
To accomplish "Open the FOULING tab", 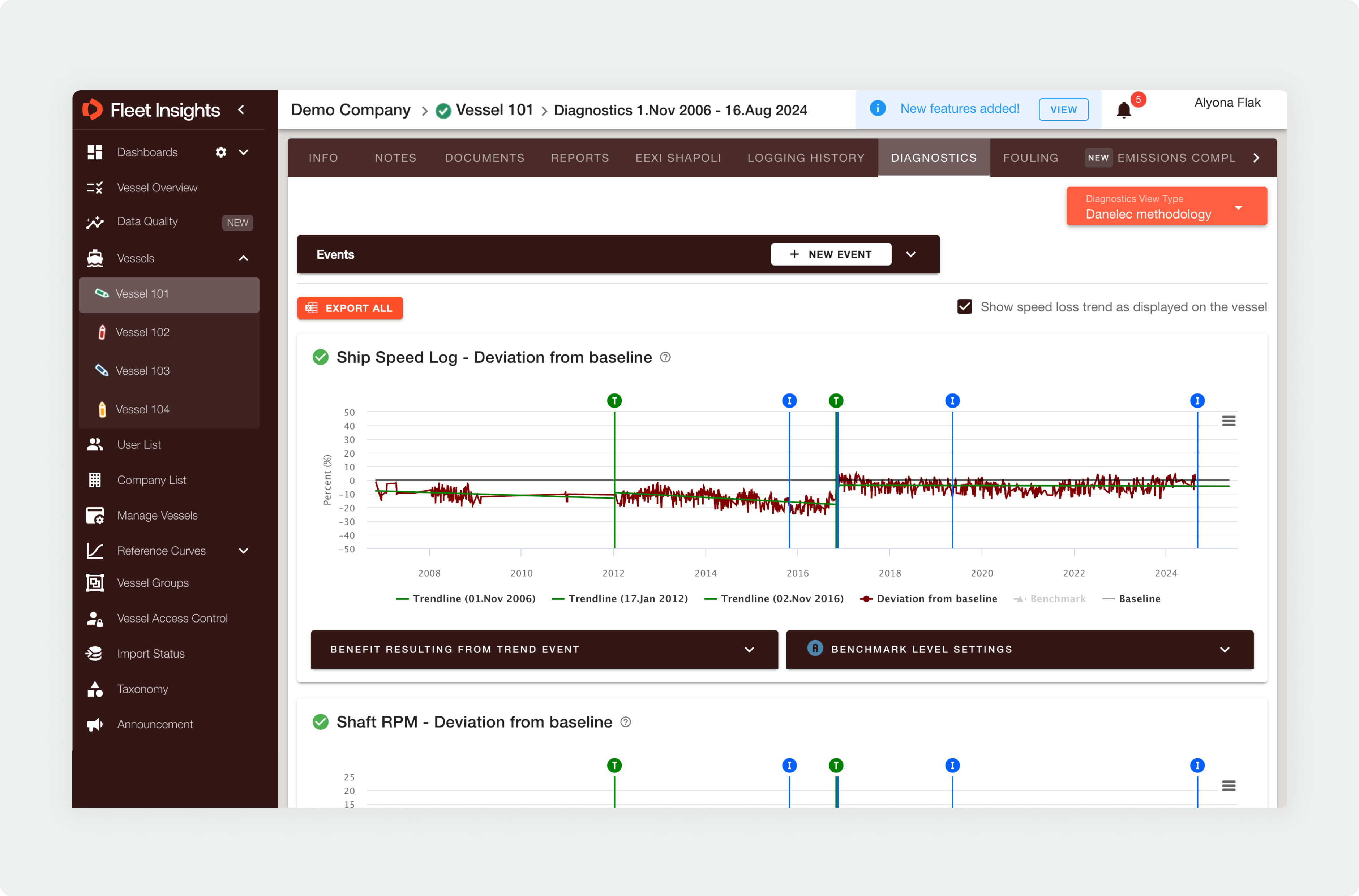I will (x=1030, y=158).
